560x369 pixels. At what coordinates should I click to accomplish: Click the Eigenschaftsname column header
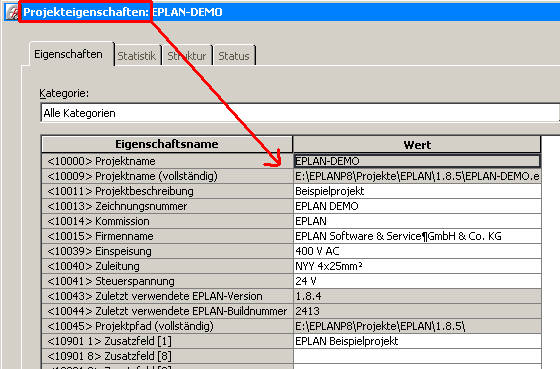click(x=167, y=144)
